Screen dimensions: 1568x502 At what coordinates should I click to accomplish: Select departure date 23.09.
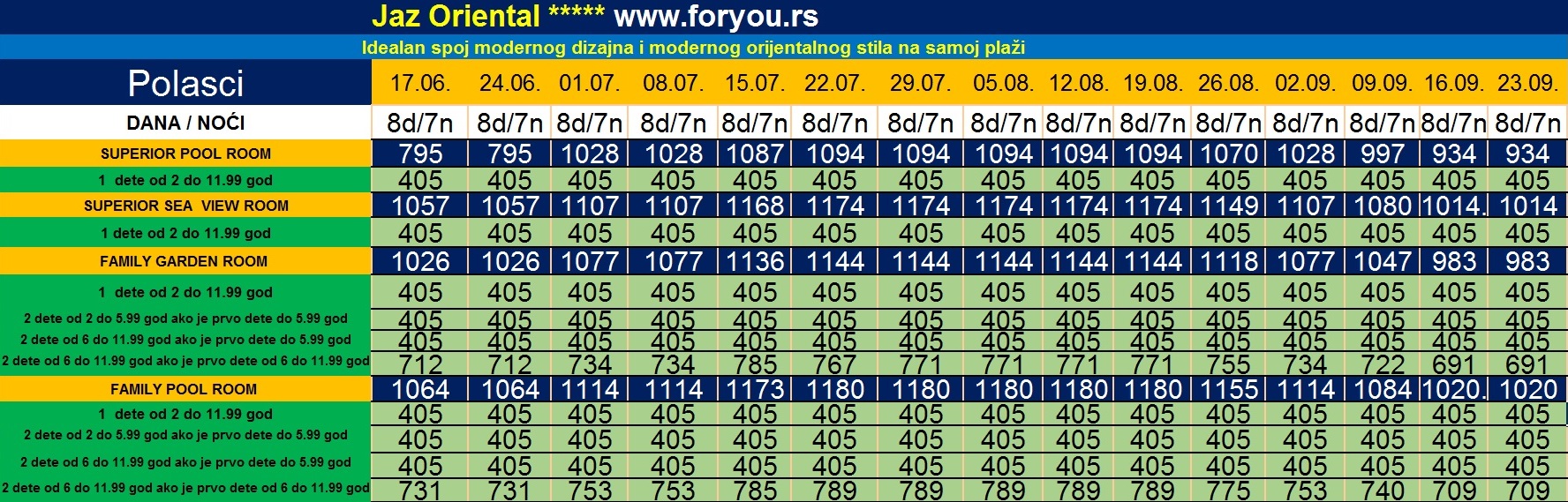(1527, 83)
